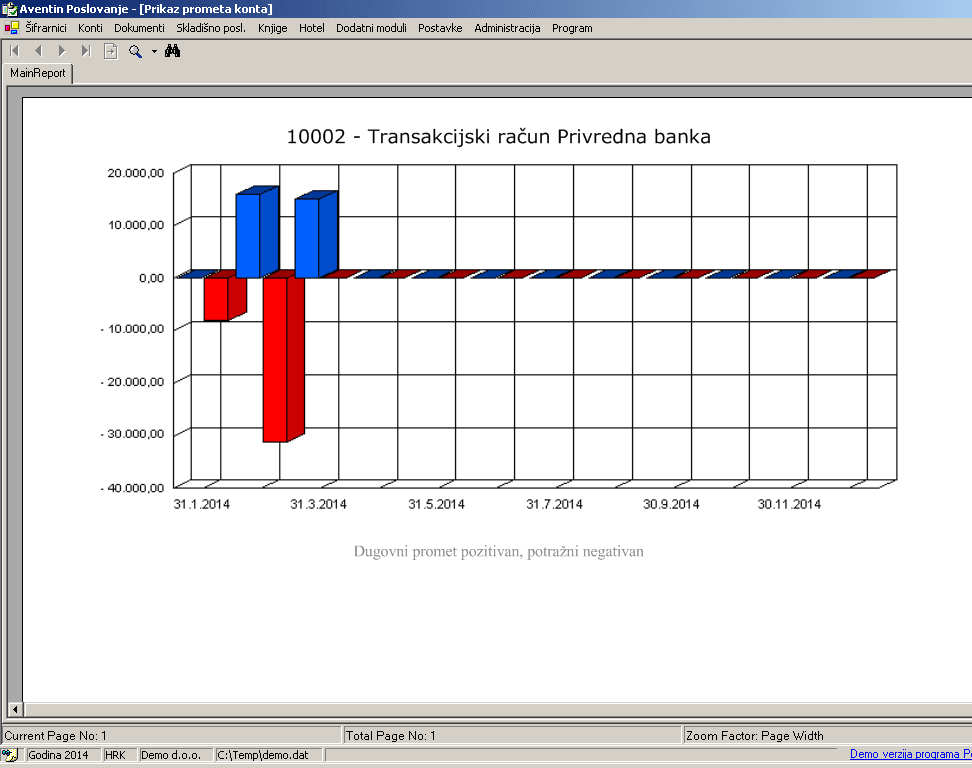Screen dimensions: 972x768
Task: Open the Šifrarnici menu
Action: point(46,28)
